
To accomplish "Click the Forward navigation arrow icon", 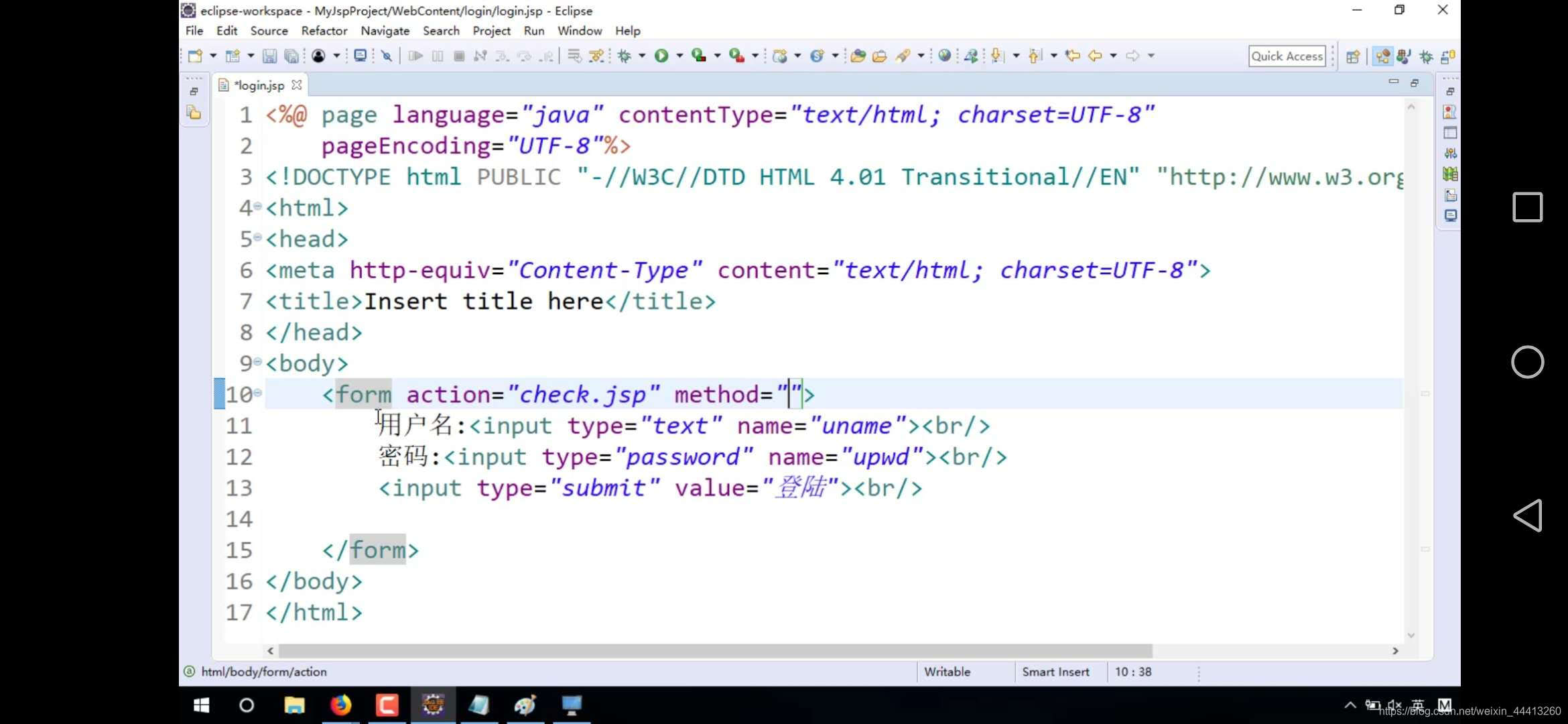I will coord(1132,56).
